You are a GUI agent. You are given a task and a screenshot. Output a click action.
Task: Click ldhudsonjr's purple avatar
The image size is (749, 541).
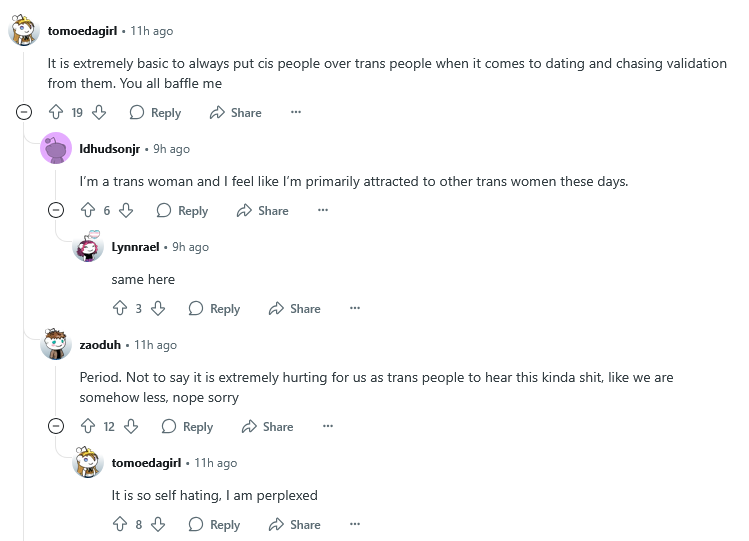tap(56, 149)
